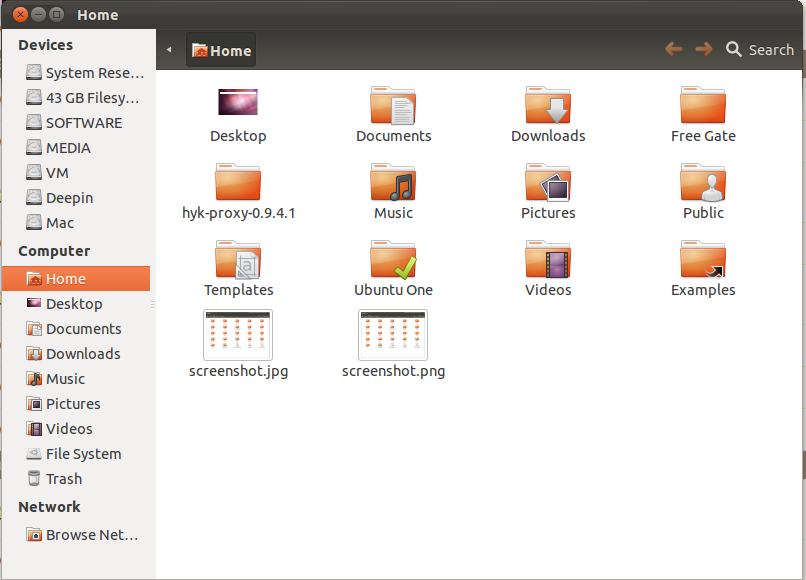
Task: Maximize the Home window
Action: click(x=57, y=14)
